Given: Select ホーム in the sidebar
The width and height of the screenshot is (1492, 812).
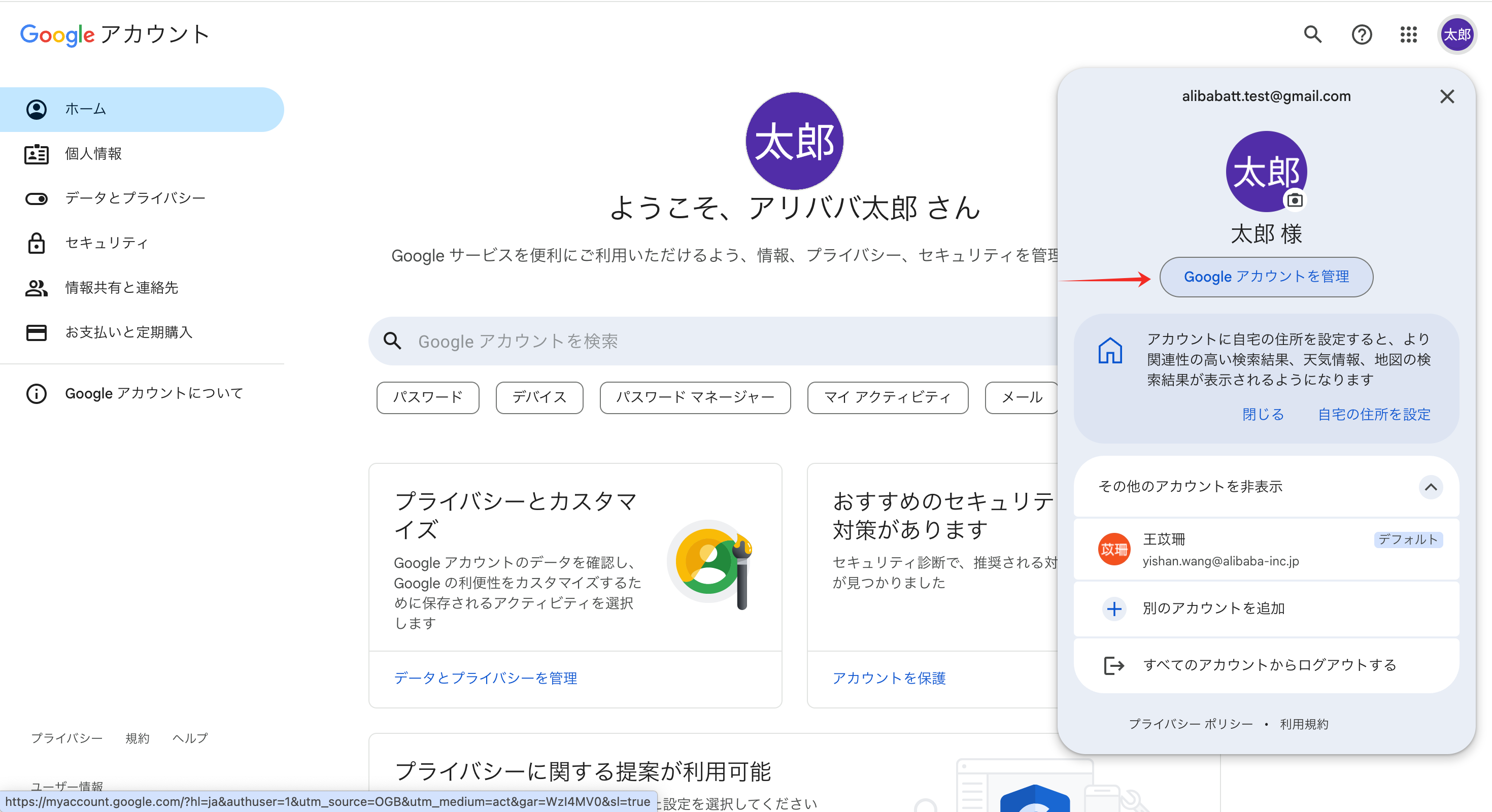Looking at the screenshot, I should coord(142,110).
